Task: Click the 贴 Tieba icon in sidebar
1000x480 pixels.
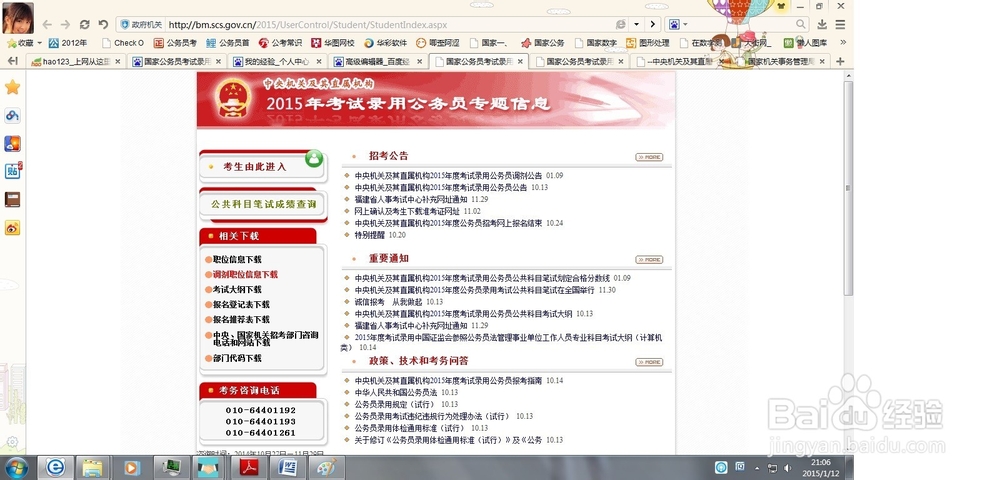Action: tap(12, 171)
